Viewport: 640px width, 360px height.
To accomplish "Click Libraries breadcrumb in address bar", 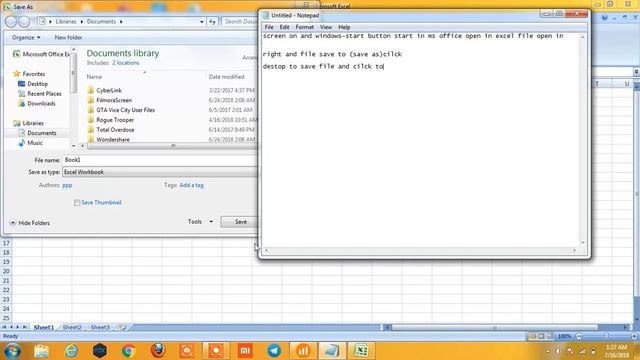I will click(x=66, y=22).
